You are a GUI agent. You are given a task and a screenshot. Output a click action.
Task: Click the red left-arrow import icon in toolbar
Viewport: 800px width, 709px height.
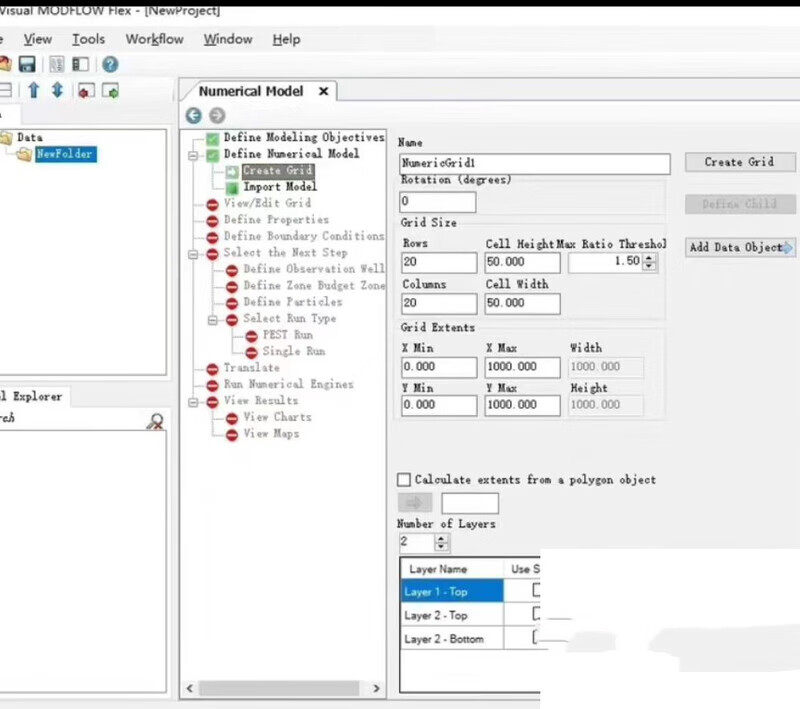pos(85,90)
